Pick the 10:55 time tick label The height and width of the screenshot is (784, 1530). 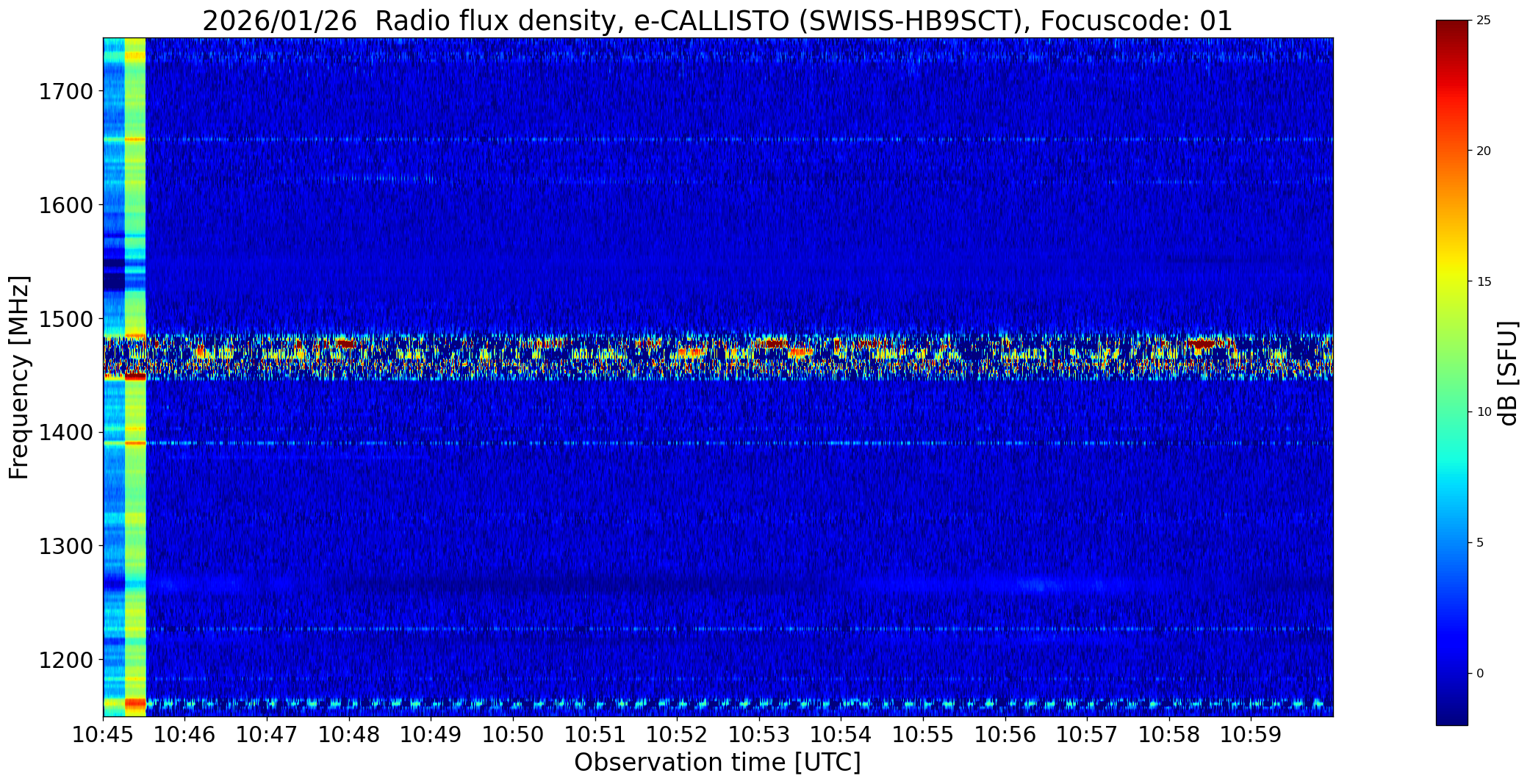923,734
